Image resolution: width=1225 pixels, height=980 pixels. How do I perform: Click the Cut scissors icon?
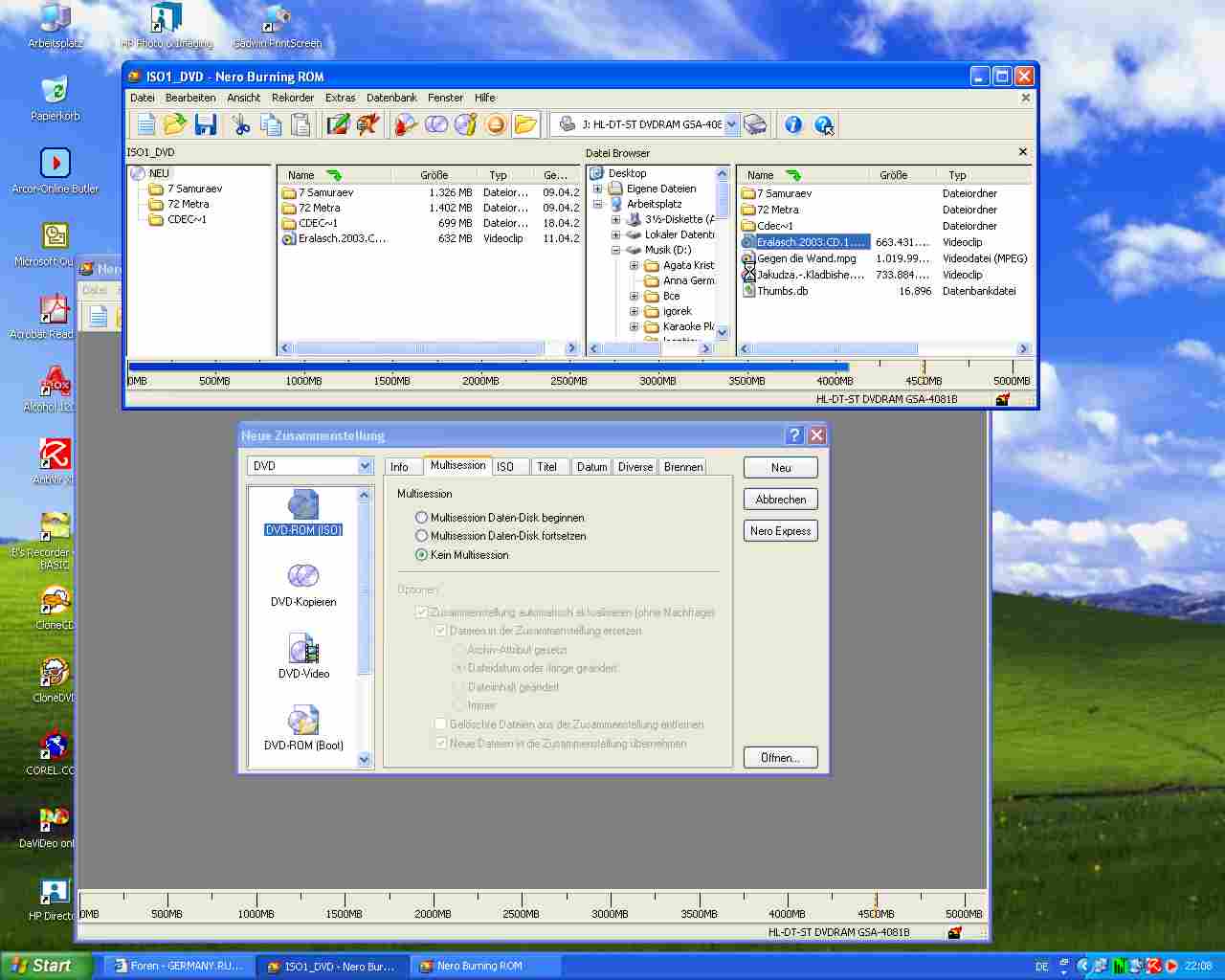[x=241, y=124]
